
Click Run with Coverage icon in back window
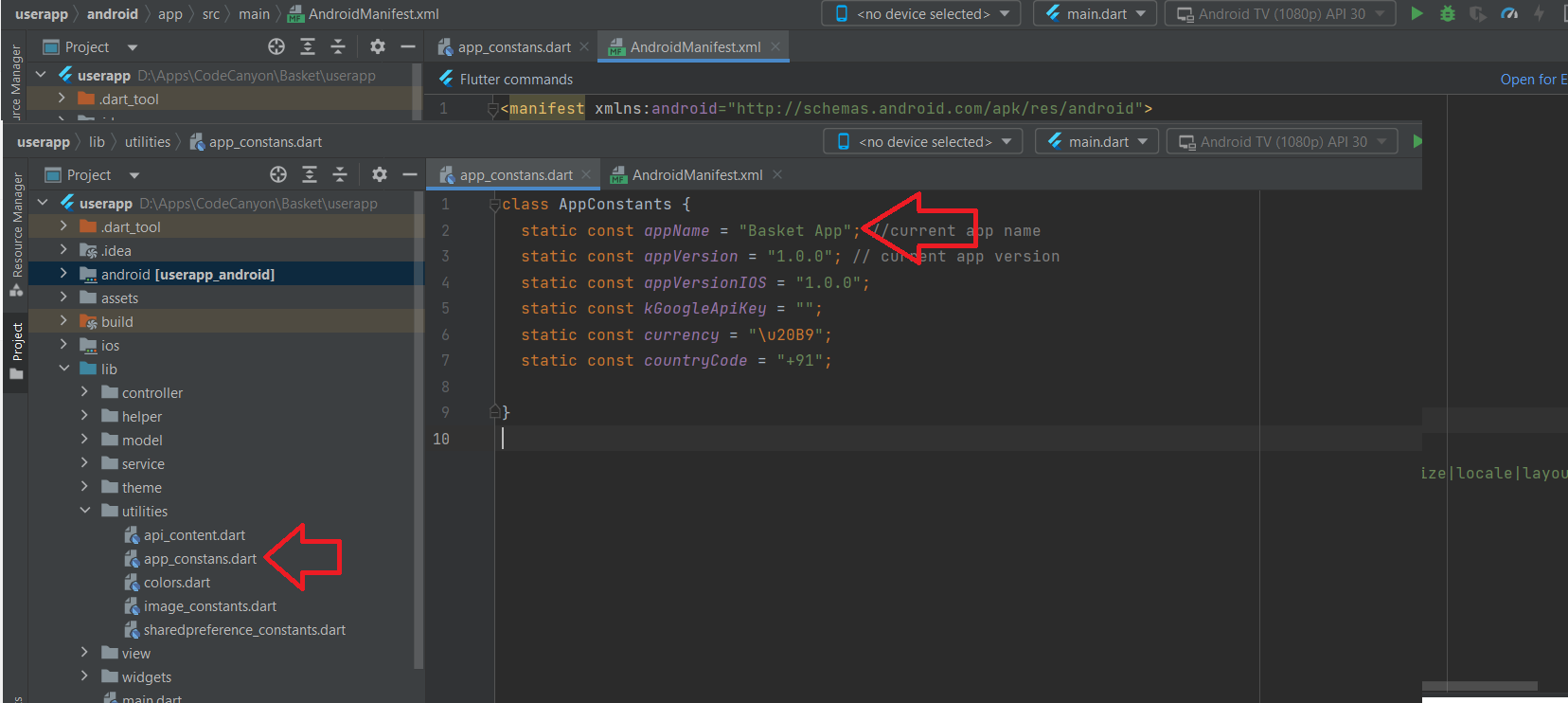1477,13
